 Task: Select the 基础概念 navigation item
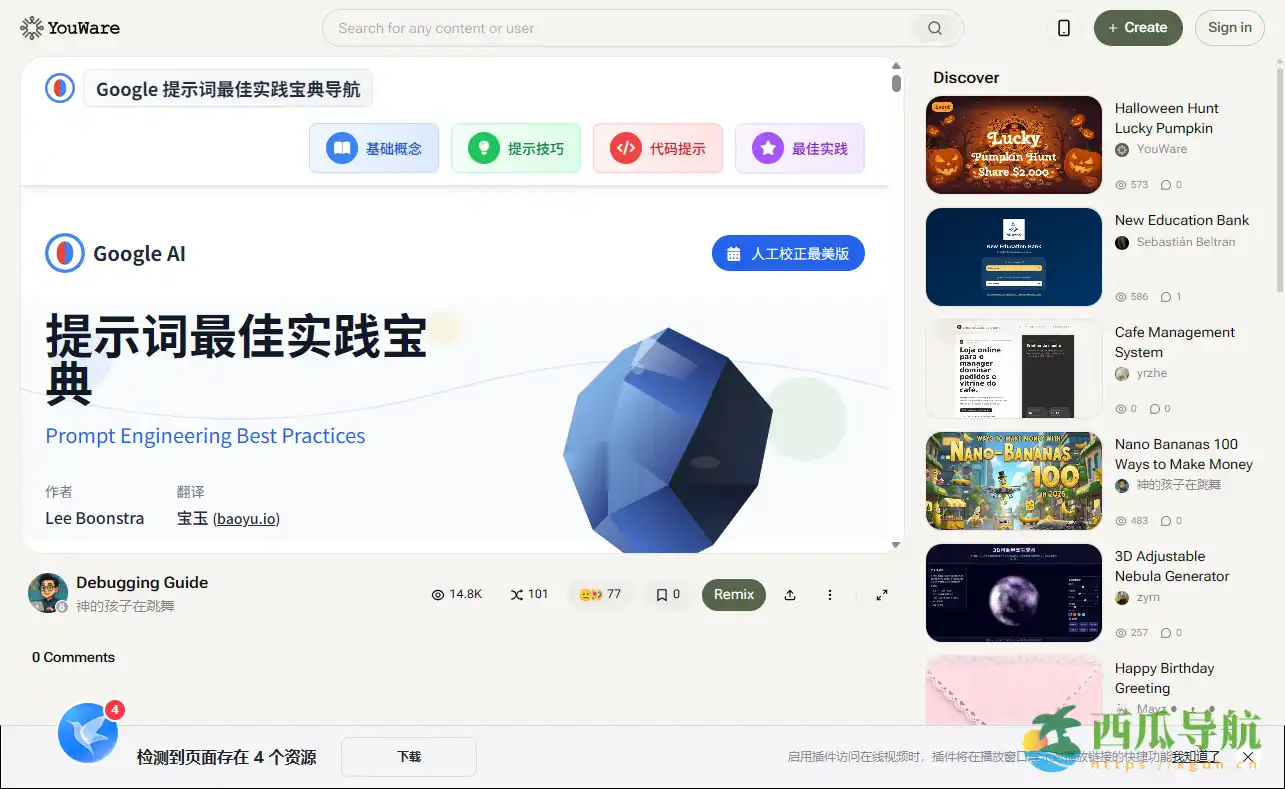(374, 147)
